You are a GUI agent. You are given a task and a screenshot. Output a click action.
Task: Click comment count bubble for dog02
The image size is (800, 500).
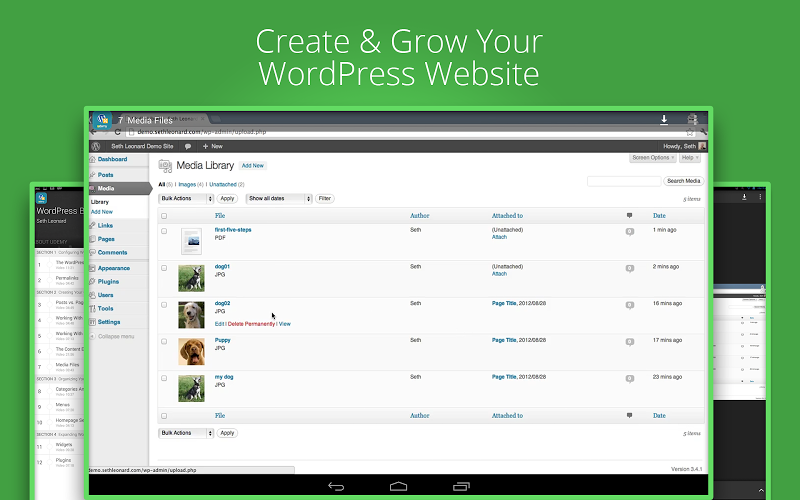click(630, 305)
